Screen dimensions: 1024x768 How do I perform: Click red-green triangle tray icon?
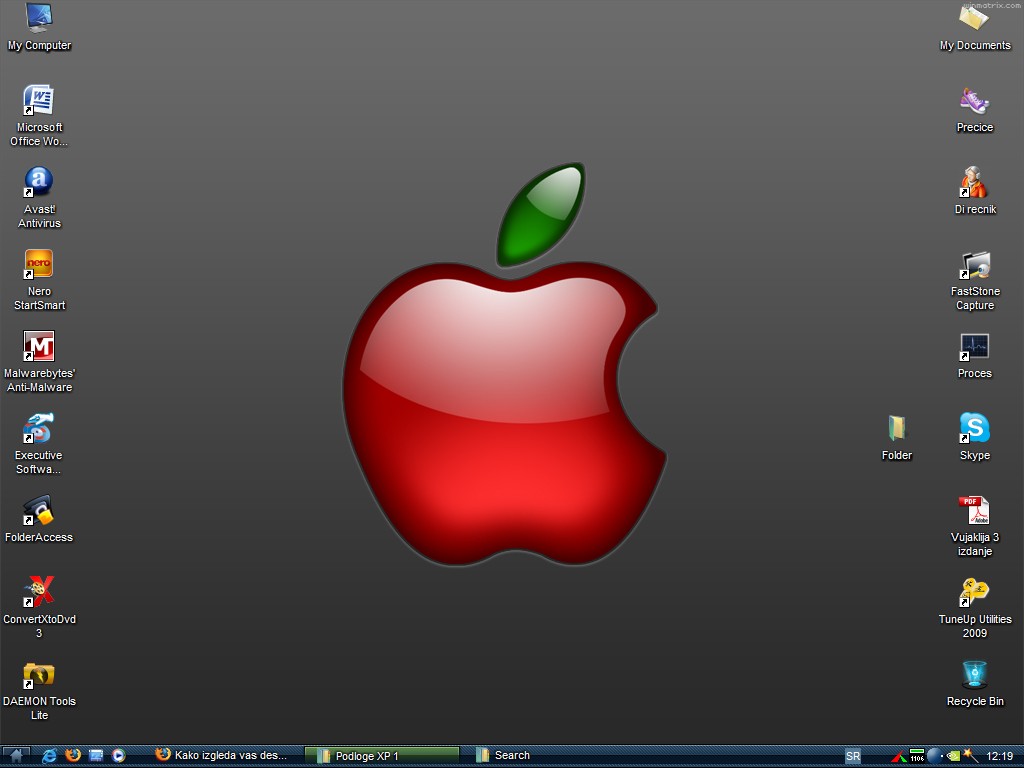[x=899, y=757]
